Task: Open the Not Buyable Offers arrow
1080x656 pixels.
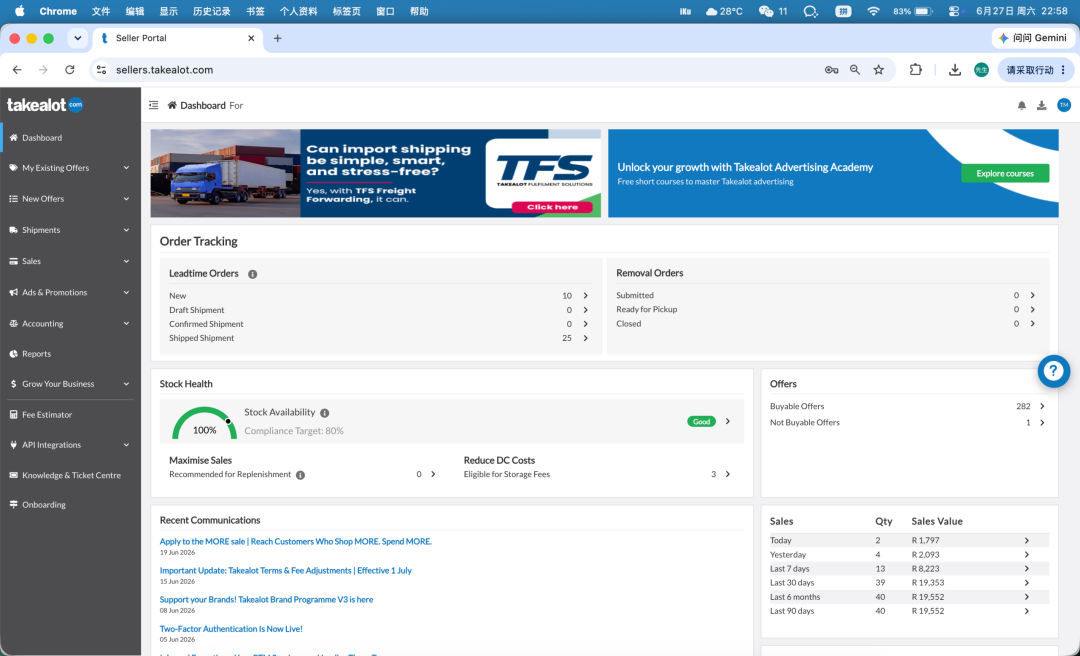Action: [x=1042, y=422]
